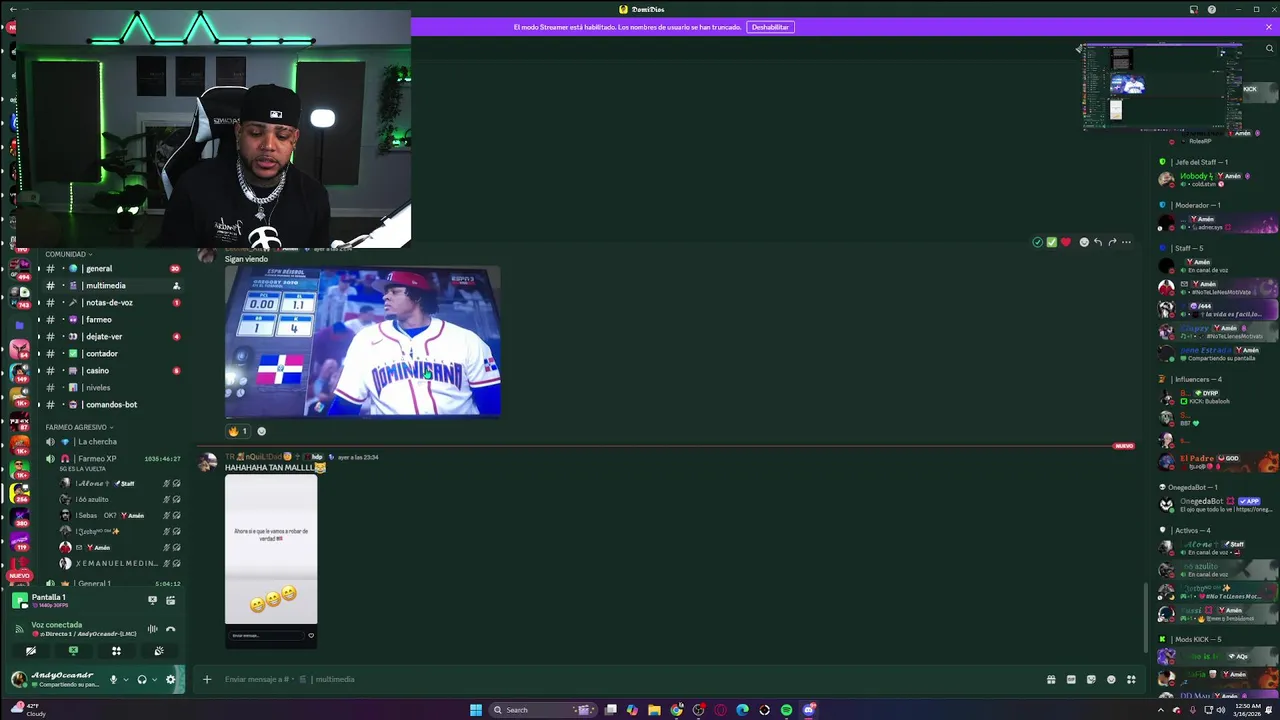Open Pantalla 1 stream settings icon
This screenshot has height=720, width=1280.
tap(170, 600)
